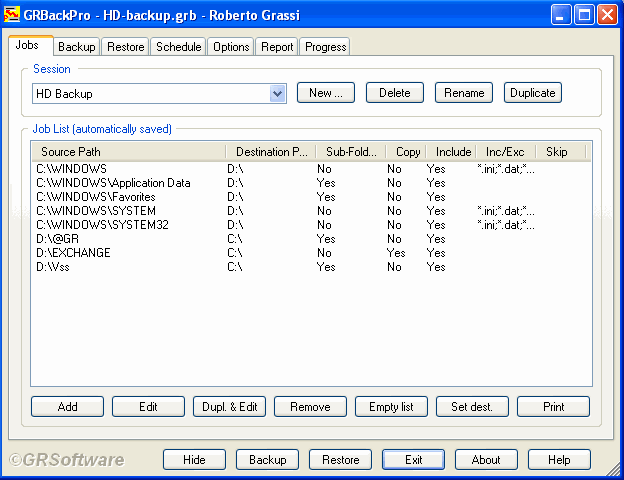Select the D:\EXCHANGE job row
Viewport: 624px width, 480px height.
[74, 253]
